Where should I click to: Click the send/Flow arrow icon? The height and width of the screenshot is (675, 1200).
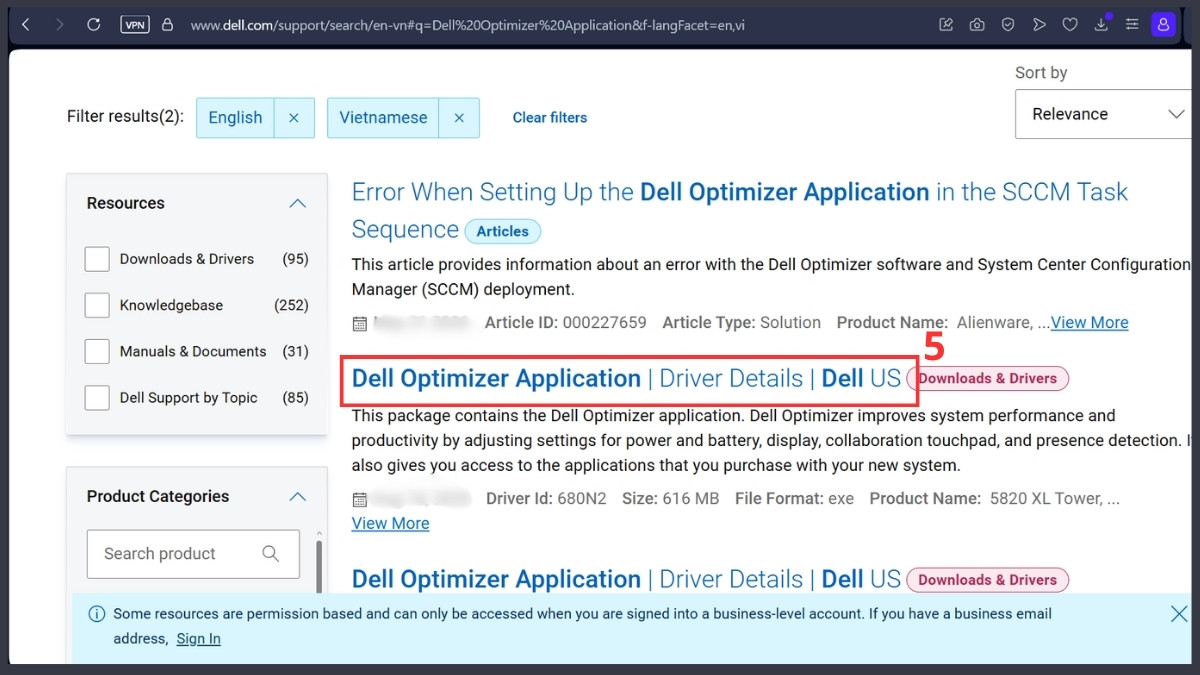click(1039, 25)
